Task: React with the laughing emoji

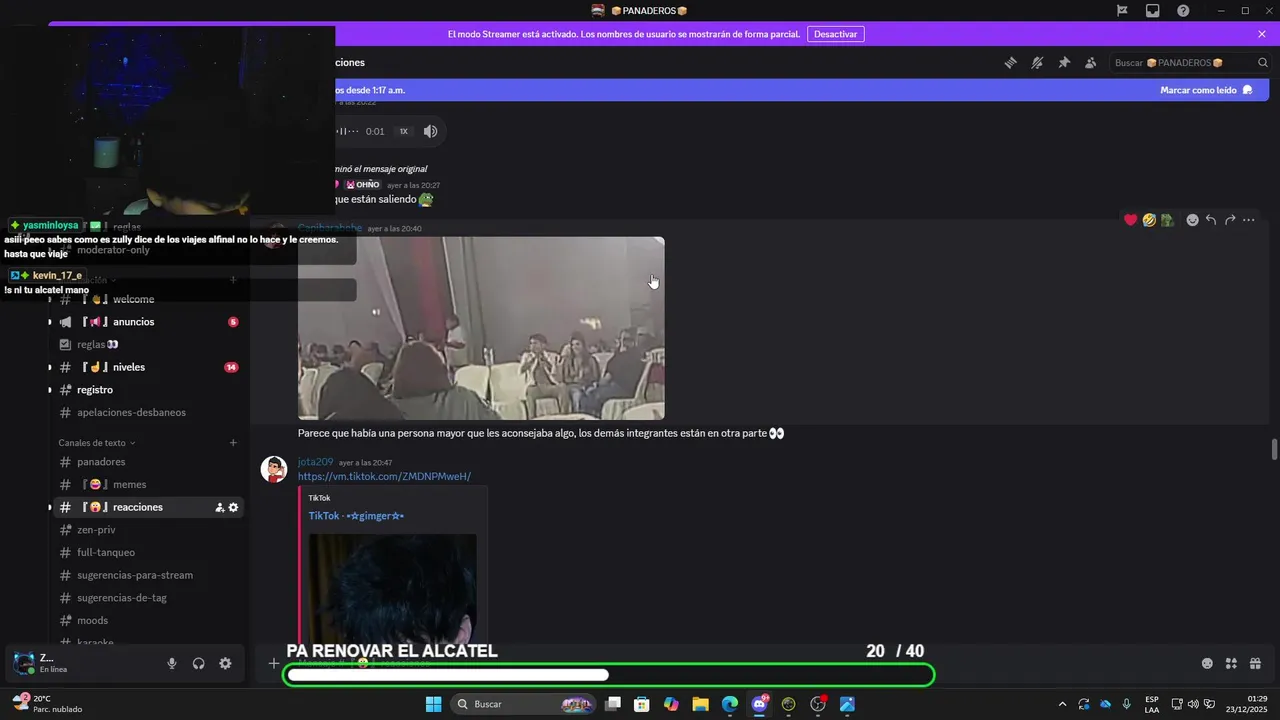Action: 1149,220
